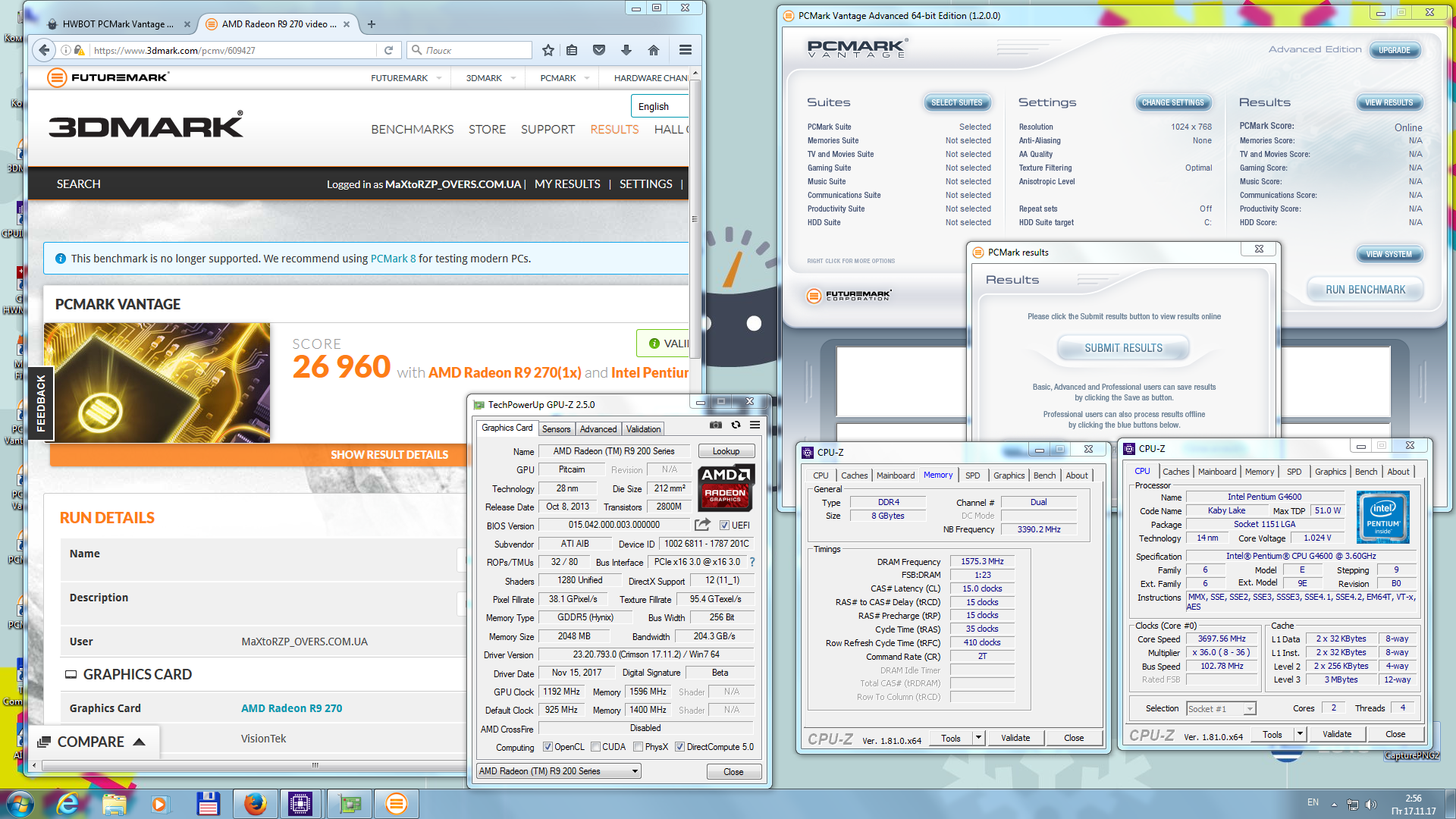The height and width of the screenshot is (819, 1456).
Task: Toggle the CUDA checkbox
Action: click(x=595, y=747)
